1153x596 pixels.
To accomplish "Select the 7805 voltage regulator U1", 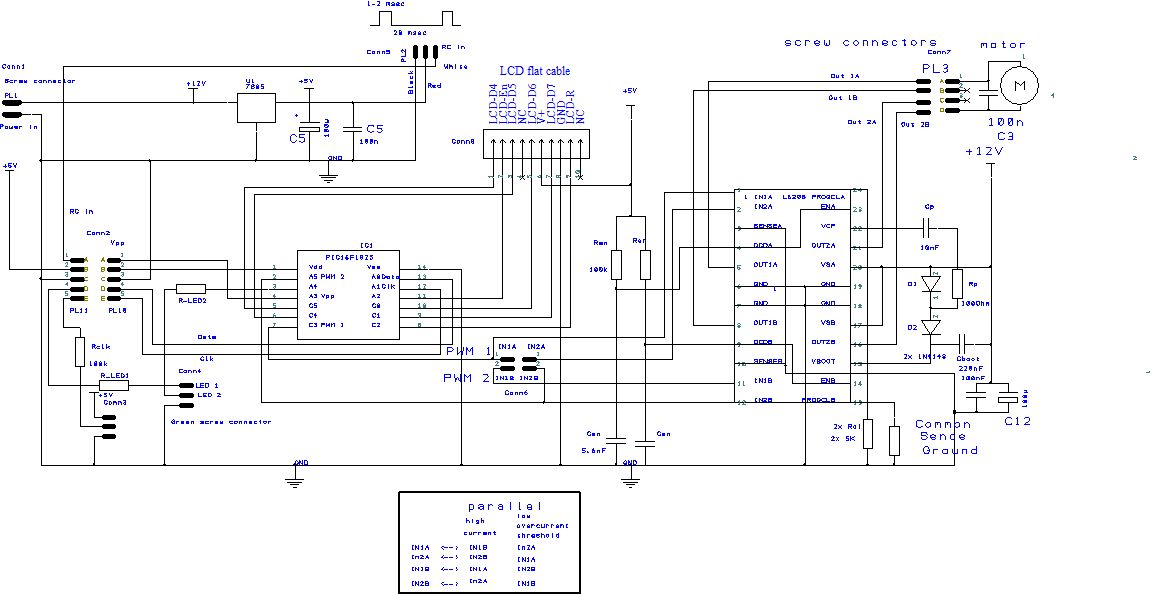I will click(x=255, y=107).
